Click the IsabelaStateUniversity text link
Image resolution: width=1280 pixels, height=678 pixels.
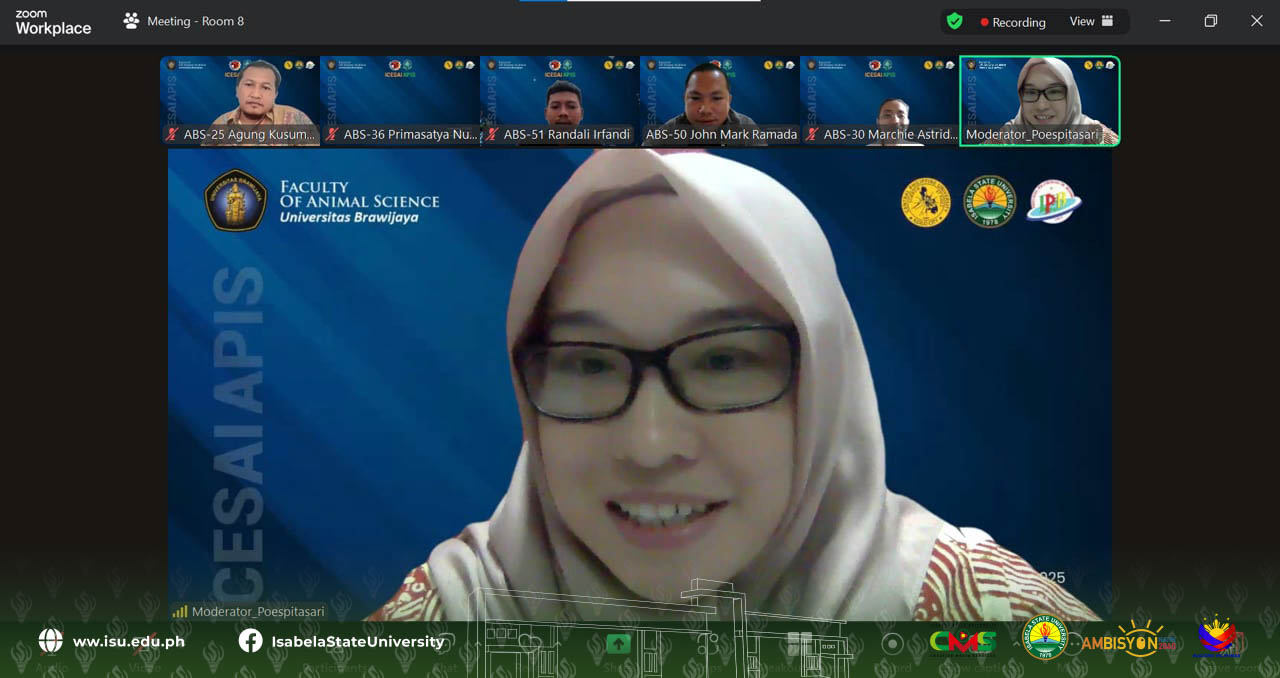click(357, 641)
